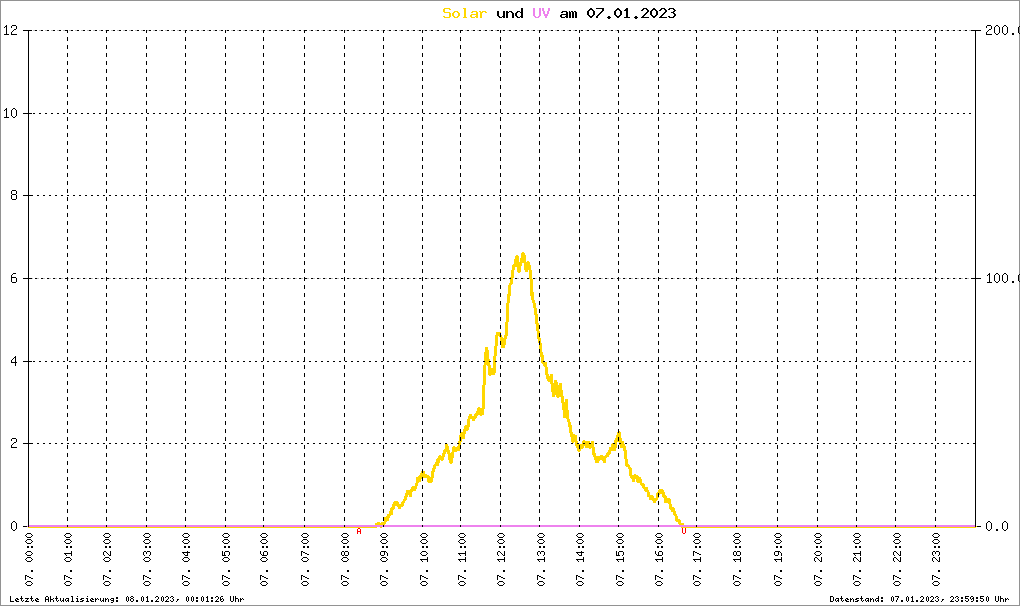Click time label '07. 16:00'

pyautogui.click(x=659, y=560)
